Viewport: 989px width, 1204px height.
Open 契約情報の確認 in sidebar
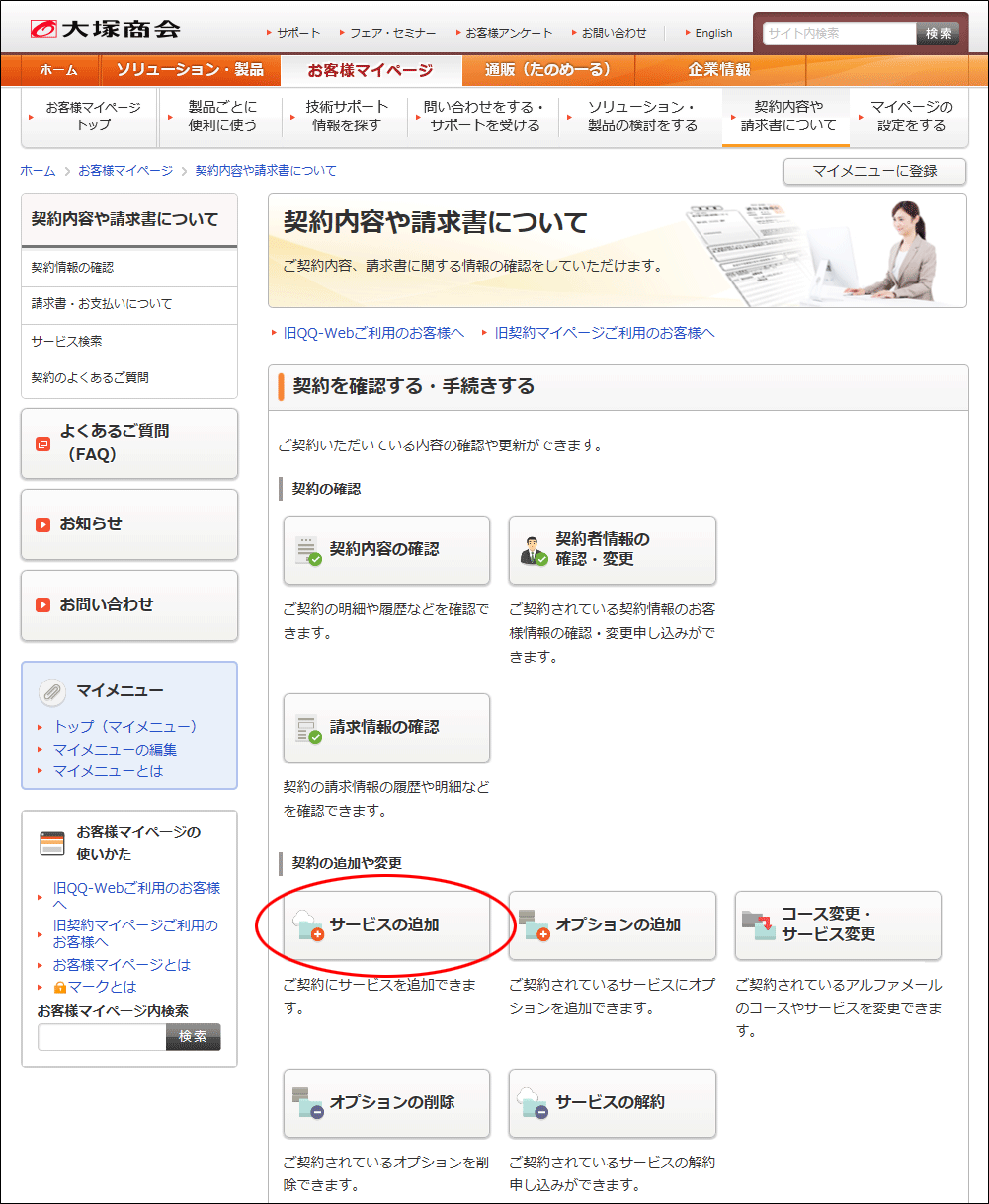(128, 268)
